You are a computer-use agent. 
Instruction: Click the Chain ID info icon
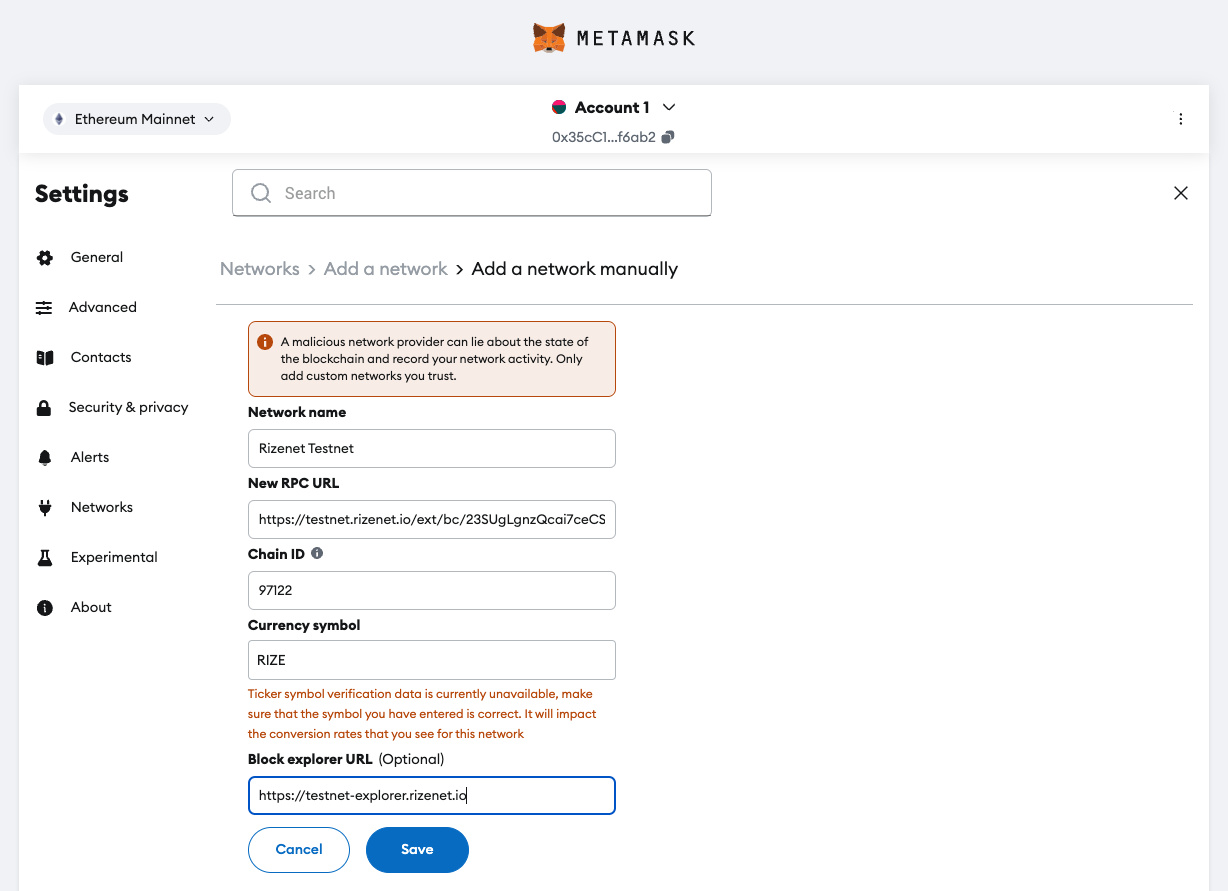click(317, 553)
